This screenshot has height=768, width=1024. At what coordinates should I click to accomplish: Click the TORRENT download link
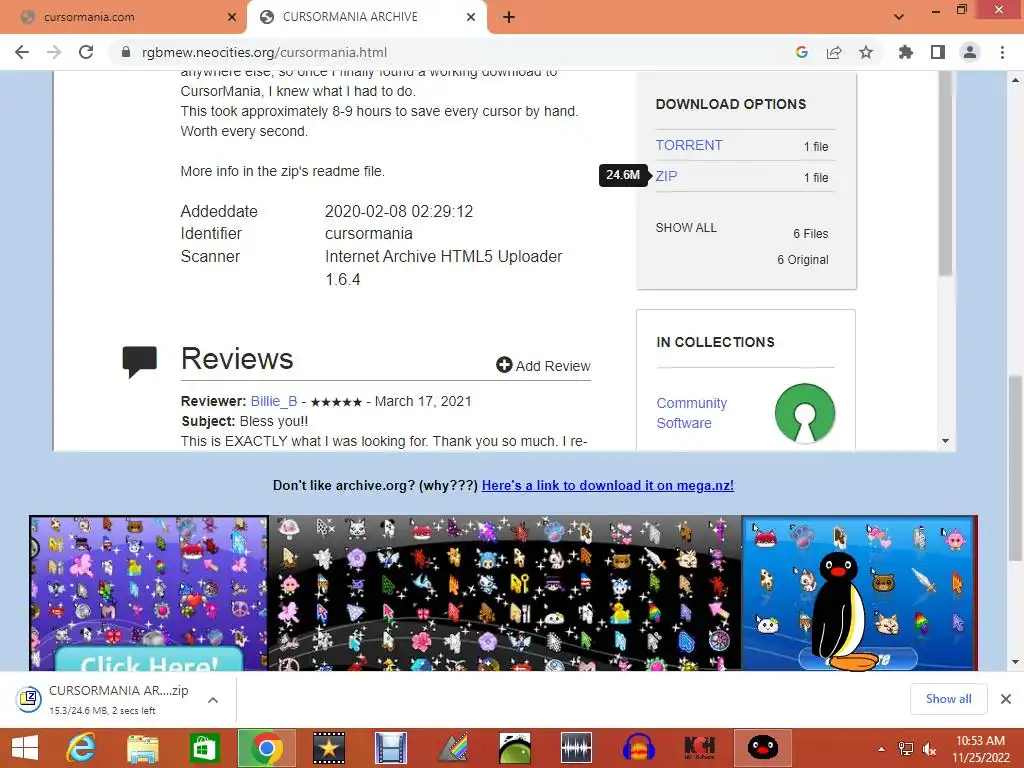(689, 145)
